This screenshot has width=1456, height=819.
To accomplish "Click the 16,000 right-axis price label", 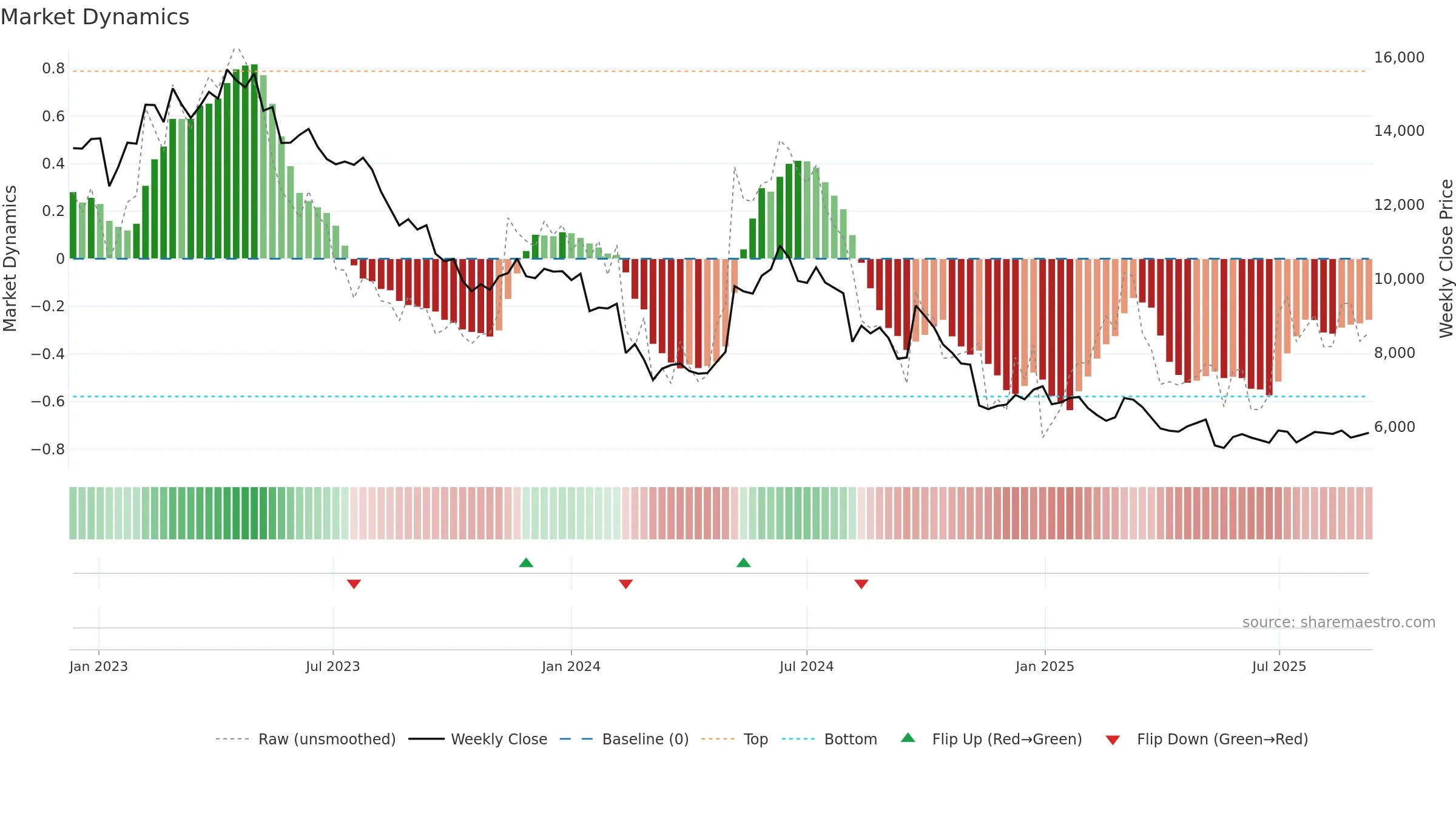I will (1399, 58).
